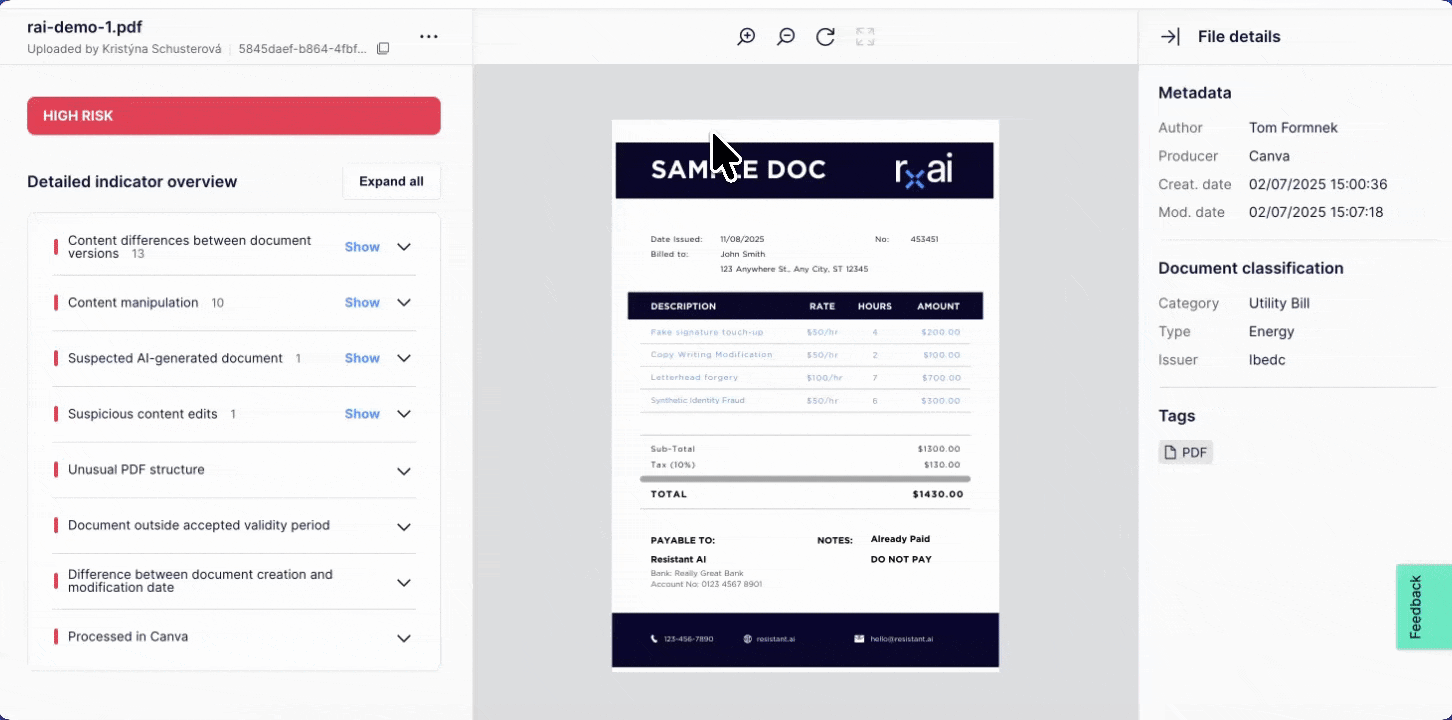Show the Suspected AI-generated document finding
1452x720 pixels.
click(x=361, y=357)
